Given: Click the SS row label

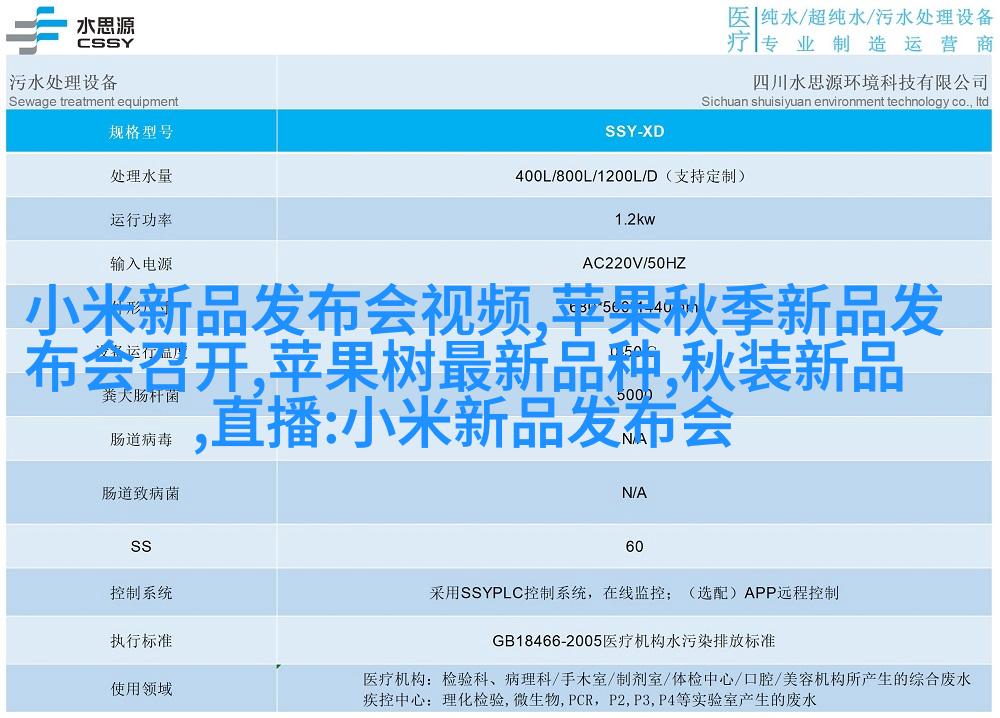Looking at the screenshot, I should 141,546.
